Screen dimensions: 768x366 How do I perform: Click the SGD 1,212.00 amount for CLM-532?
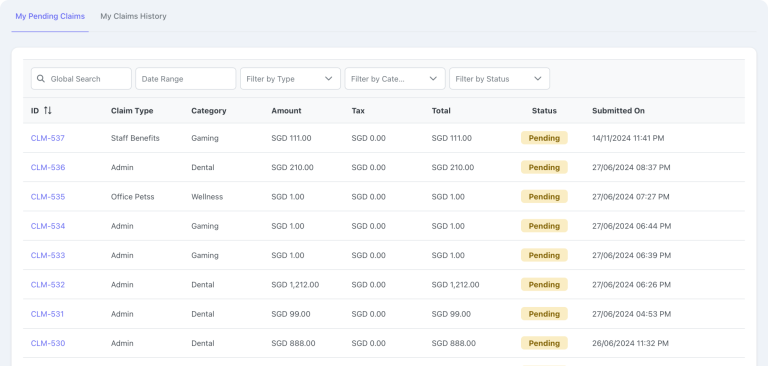295,285
